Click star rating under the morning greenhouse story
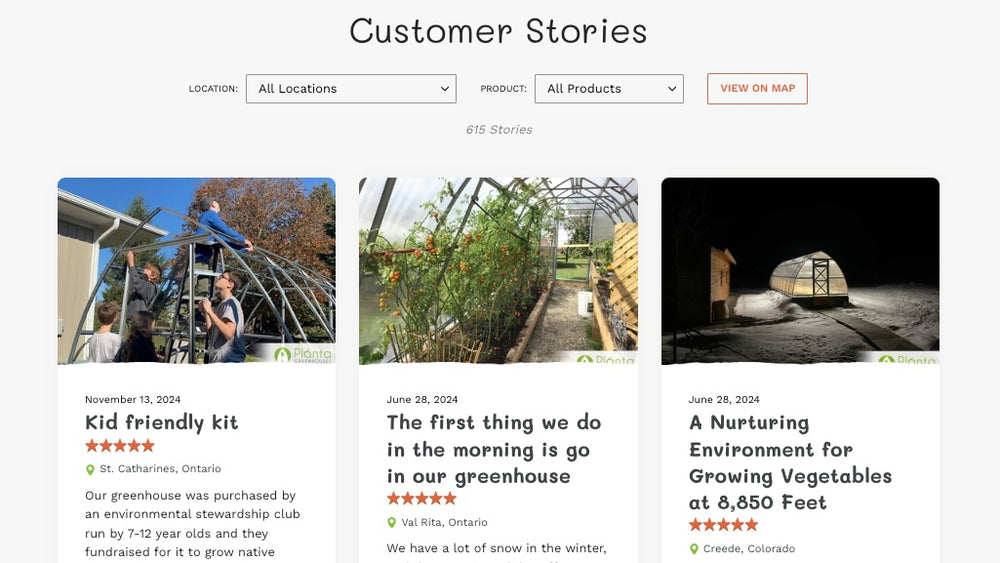 [x=422, y=498]
